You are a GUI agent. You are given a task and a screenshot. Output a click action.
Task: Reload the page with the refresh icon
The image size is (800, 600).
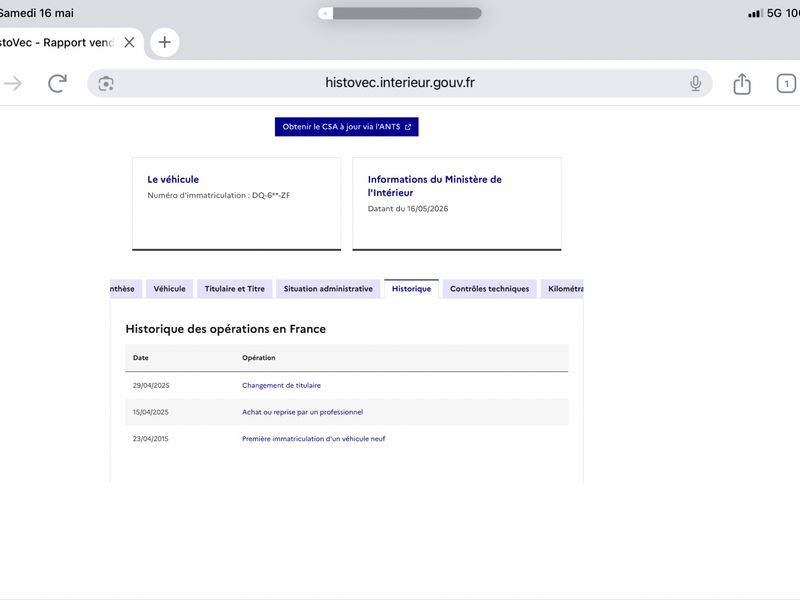pyautogui.click(x=57, y=83)
